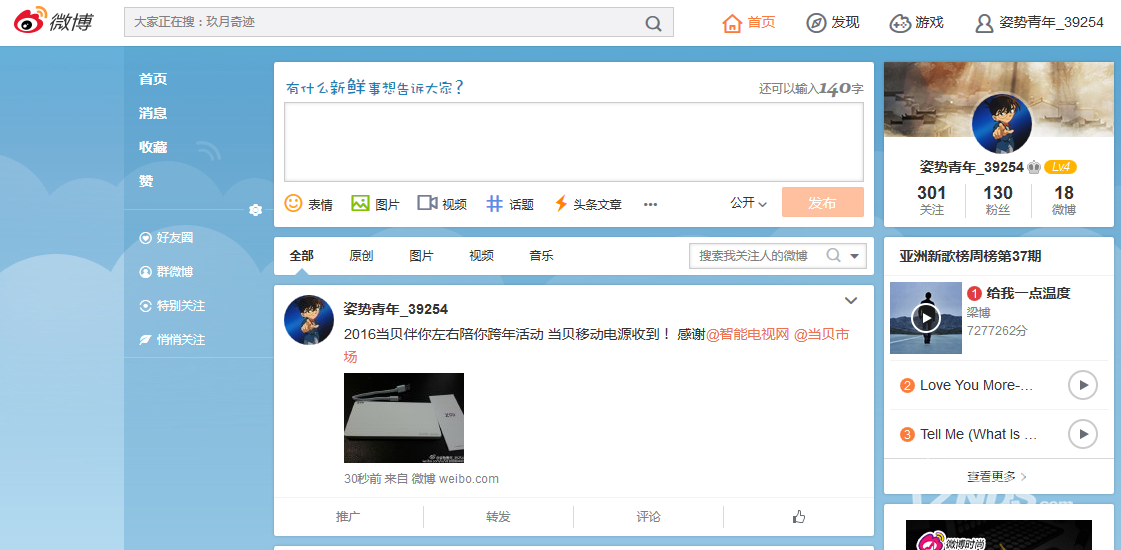Play Love You More song

point(1082,386)
